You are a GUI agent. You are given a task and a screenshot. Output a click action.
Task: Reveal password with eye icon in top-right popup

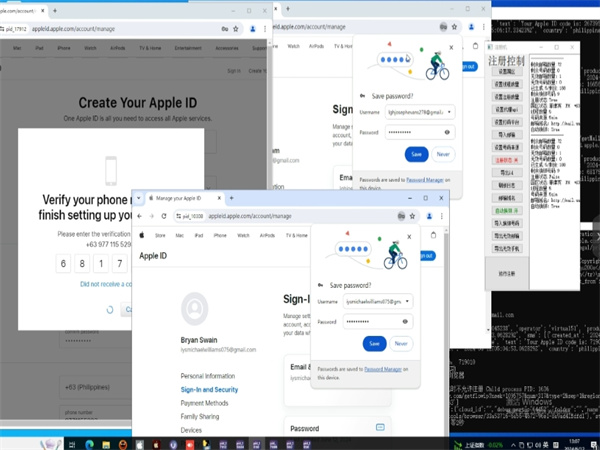(x=447, y=132)
